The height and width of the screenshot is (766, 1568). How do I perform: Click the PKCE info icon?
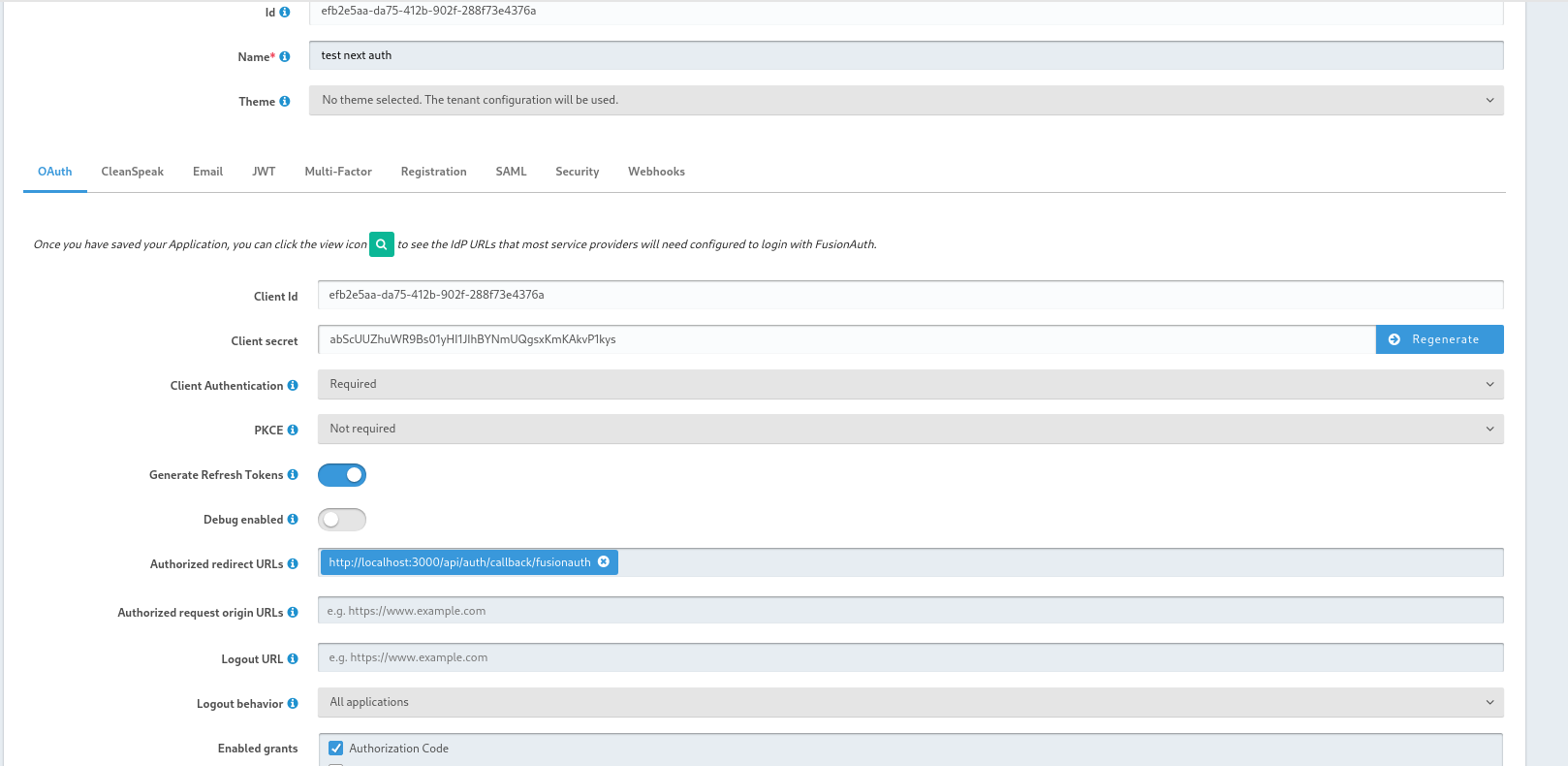293,431
